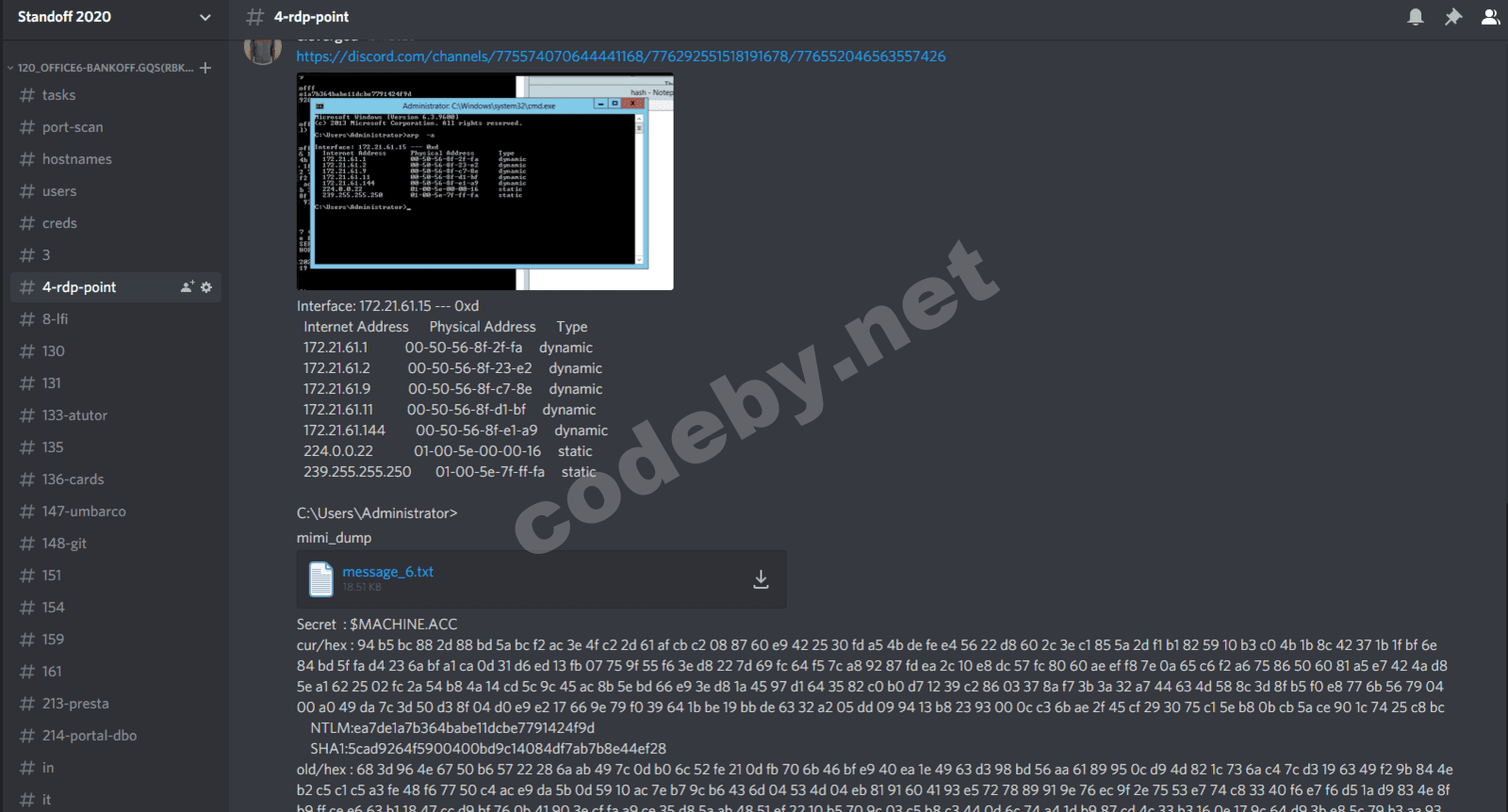1508x812 pixels.
Task: Open the message_6.txt attachment link
Action: pyautogui.click(x=387, y=572)
